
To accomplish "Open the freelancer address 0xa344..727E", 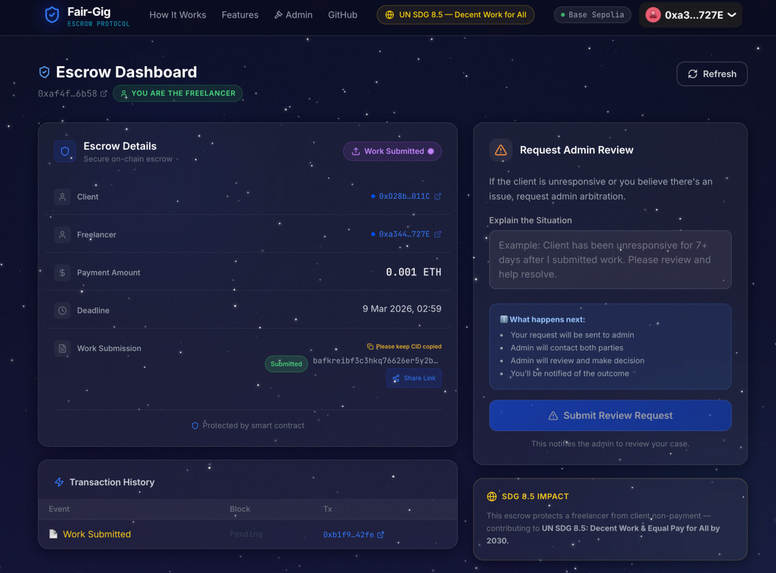I will coord(404,234).
